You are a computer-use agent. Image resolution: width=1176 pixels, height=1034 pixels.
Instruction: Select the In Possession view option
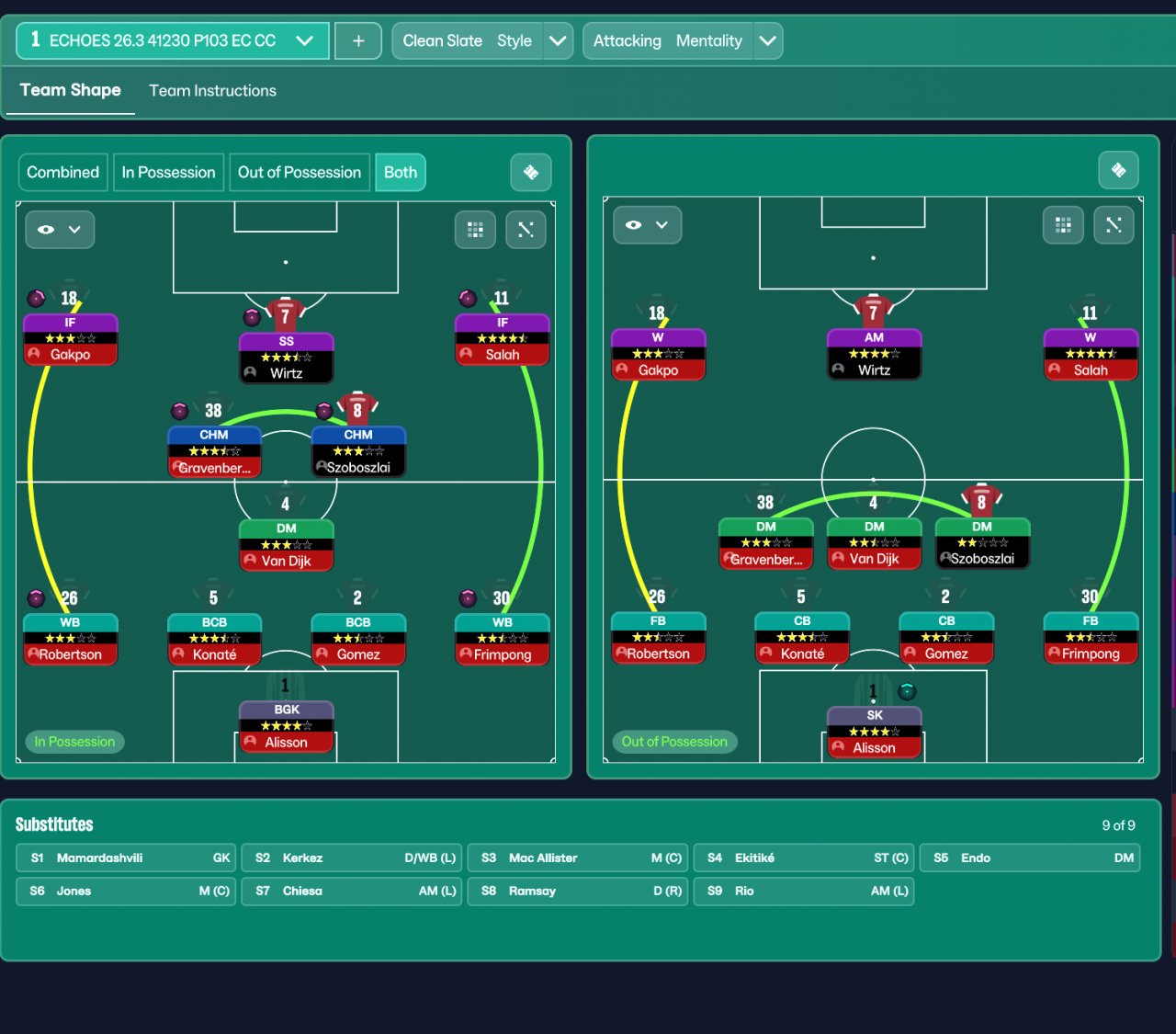tap(168, 172)
